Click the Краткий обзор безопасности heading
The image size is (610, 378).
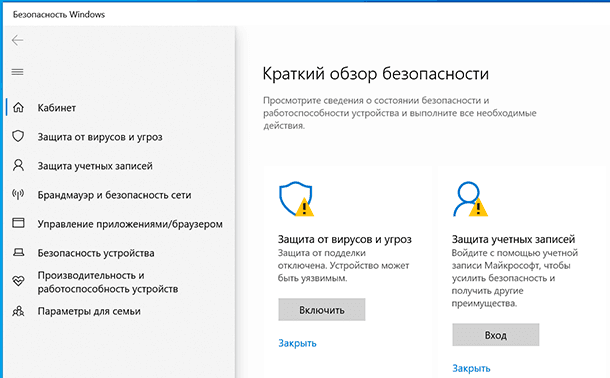[375, 74]
